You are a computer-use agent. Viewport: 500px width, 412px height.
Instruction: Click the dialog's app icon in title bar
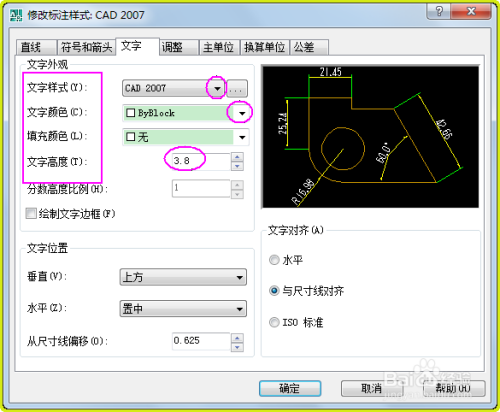click(16, 15)
